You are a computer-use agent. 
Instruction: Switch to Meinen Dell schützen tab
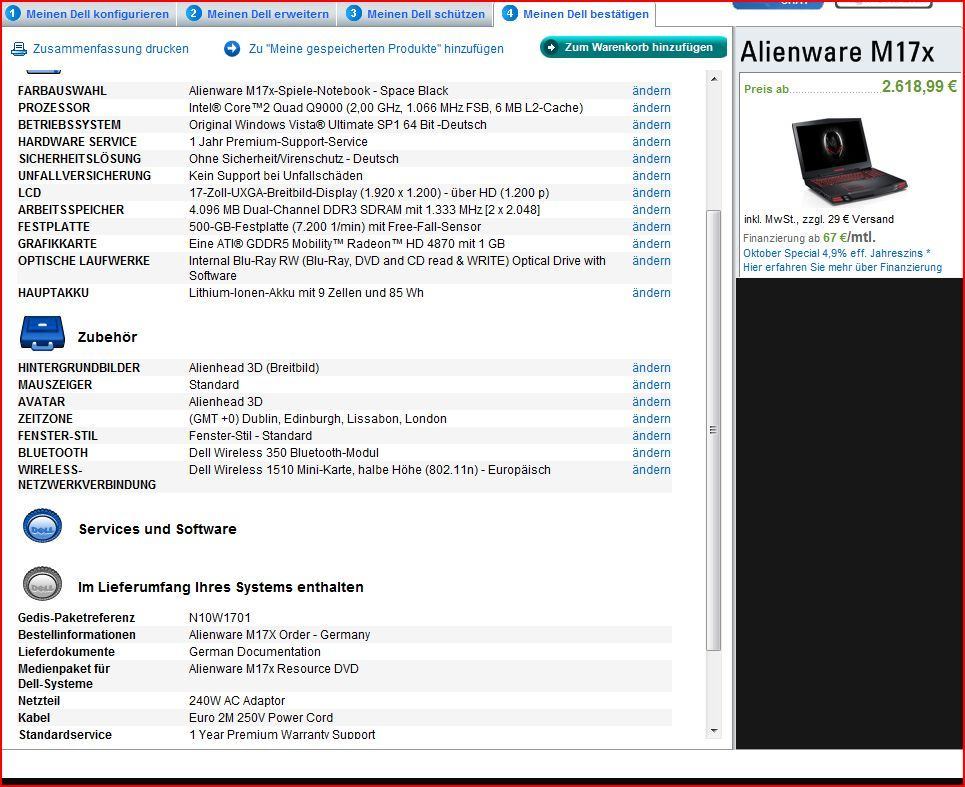point(415,14)
